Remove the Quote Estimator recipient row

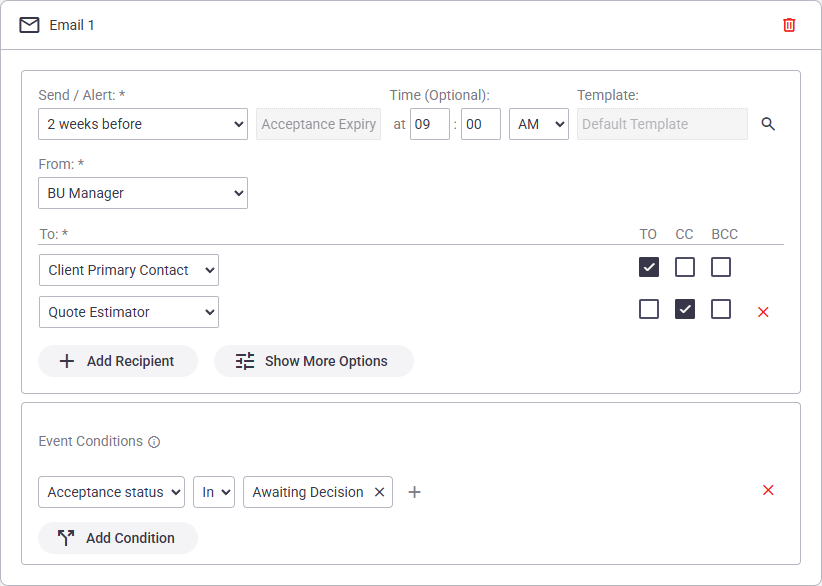763,312
